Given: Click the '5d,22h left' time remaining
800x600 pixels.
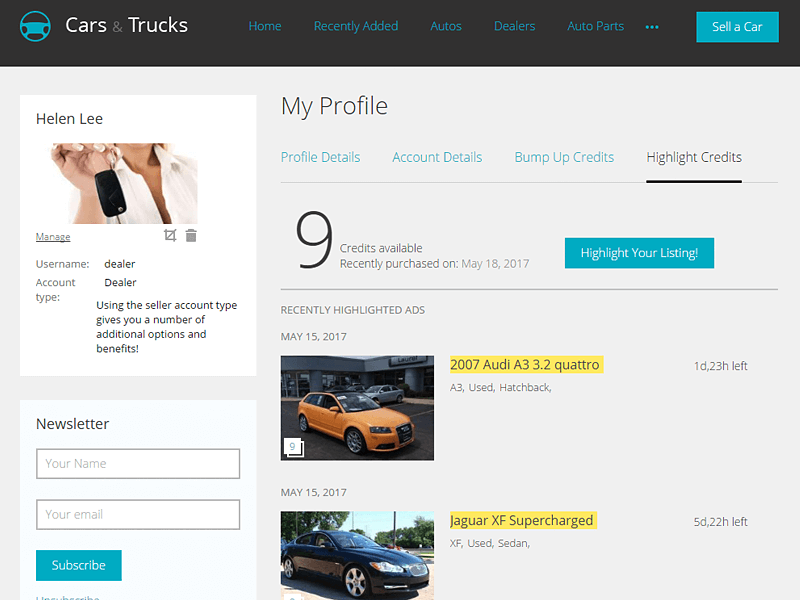Looking at the screenshot, I should click(720, 521).
